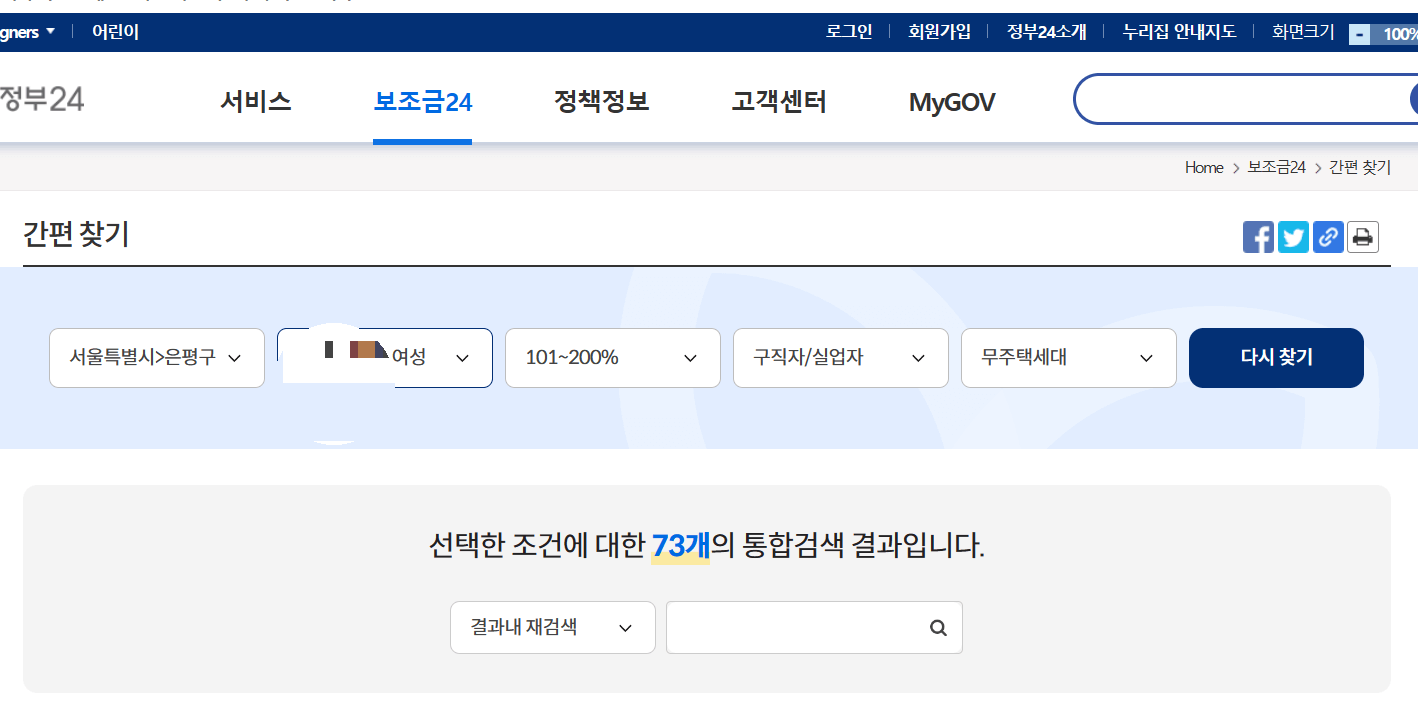Click the 다시 찾기 button

point(1276,357)
